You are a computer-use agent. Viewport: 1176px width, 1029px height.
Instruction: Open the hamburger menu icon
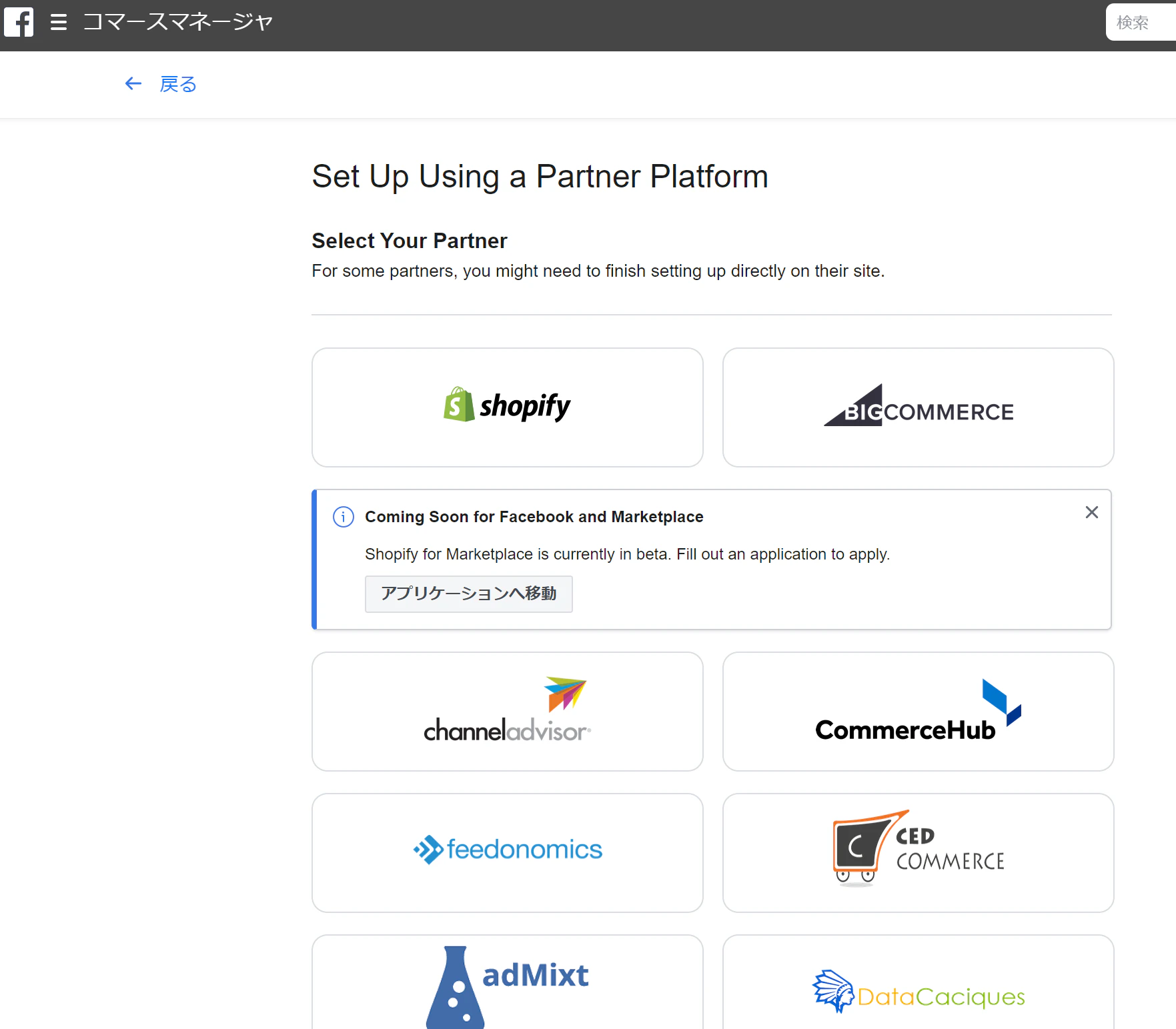click(x=59, y=23)
